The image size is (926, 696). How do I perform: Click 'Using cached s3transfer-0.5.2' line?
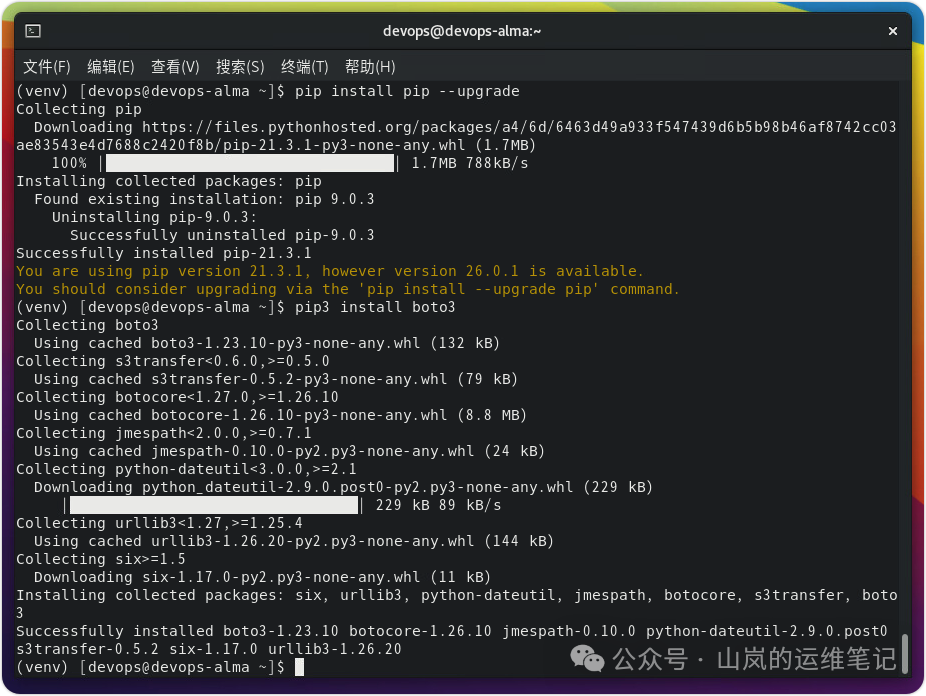click(276, 379)
